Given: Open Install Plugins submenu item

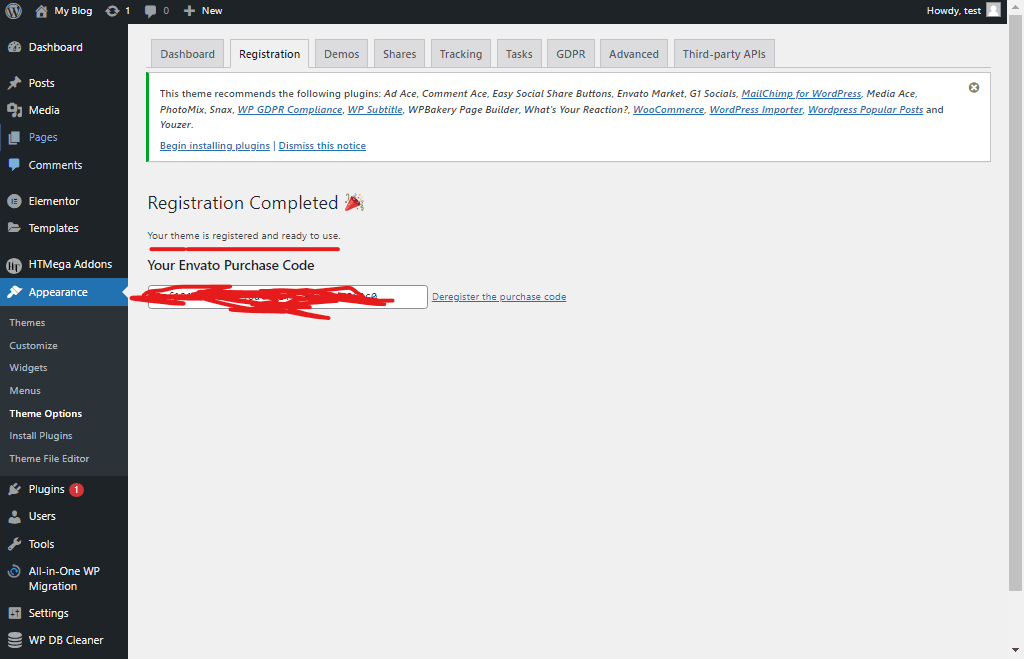Looking at the screenshot, I should 40,436.
